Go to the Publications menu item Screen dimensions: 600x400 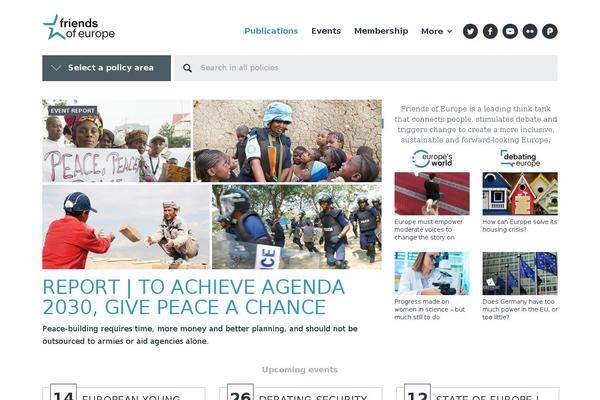coord(271,31)
